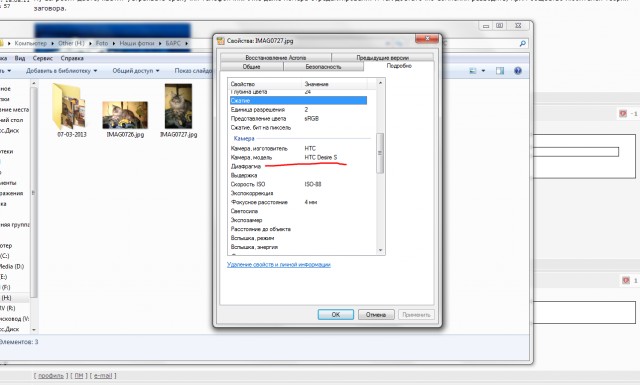Click the Other (H:) breadcrumb segment

[71, 43]
